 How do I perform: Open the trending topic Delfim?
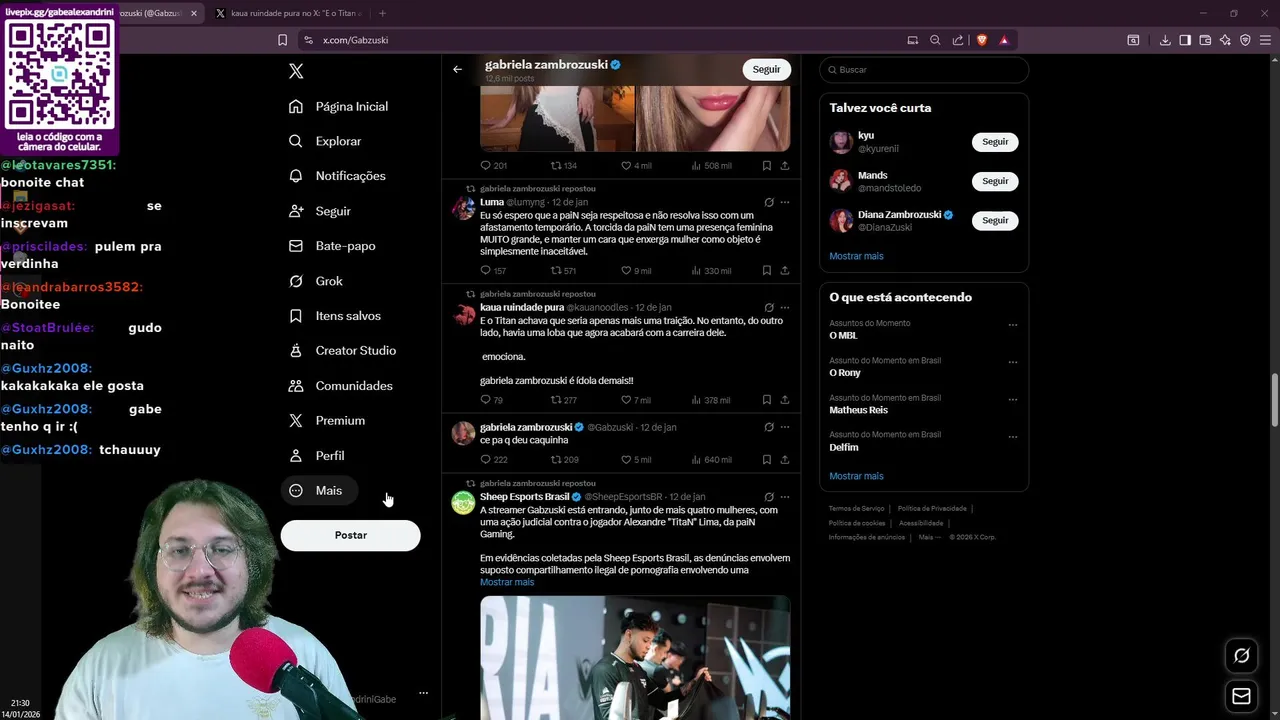point(844,447)
